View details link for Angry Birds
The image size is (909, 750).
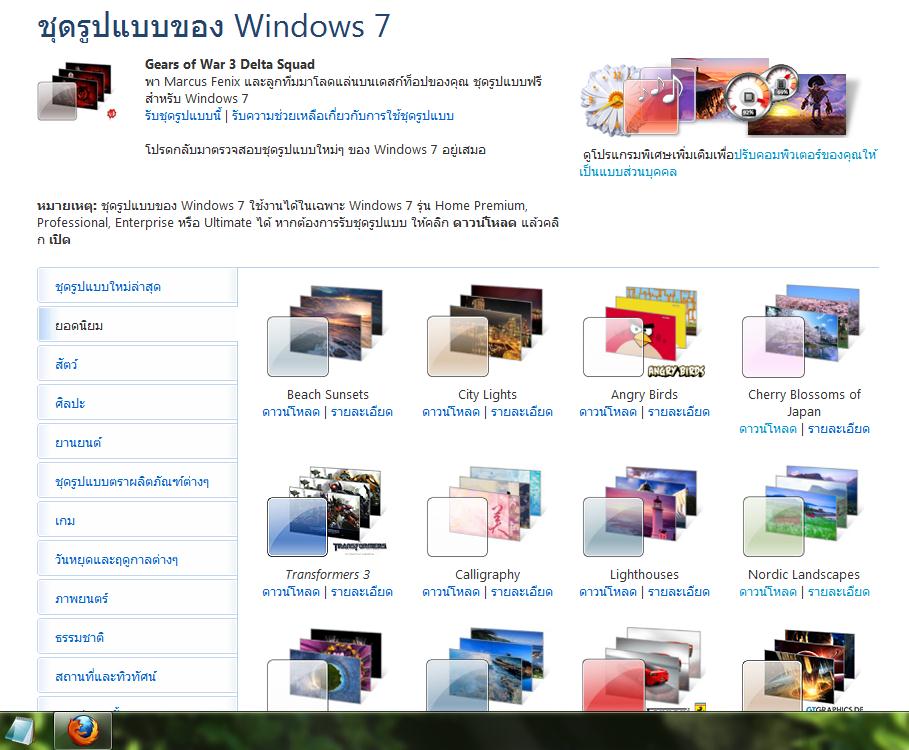pos(679,412)
